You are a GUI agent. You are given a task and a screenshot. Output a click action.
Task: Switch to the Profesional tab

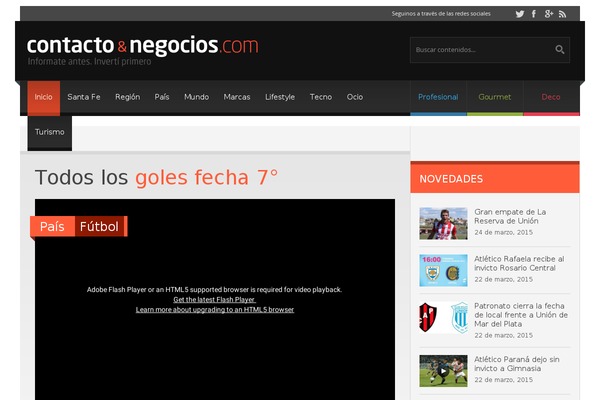[x=438, y=97]
